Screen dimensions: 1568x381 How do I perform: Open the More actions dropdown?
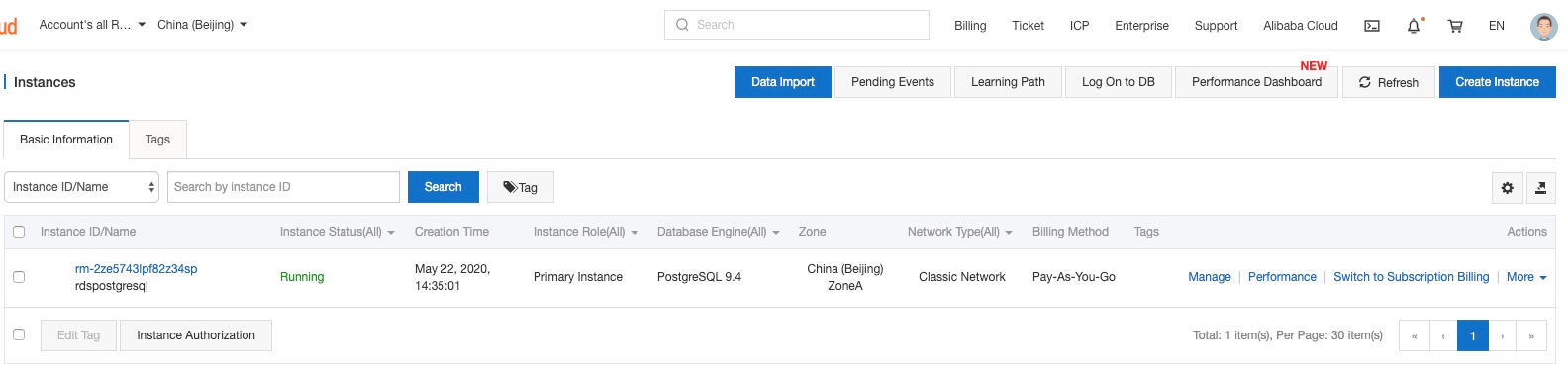click(1525, 277)
